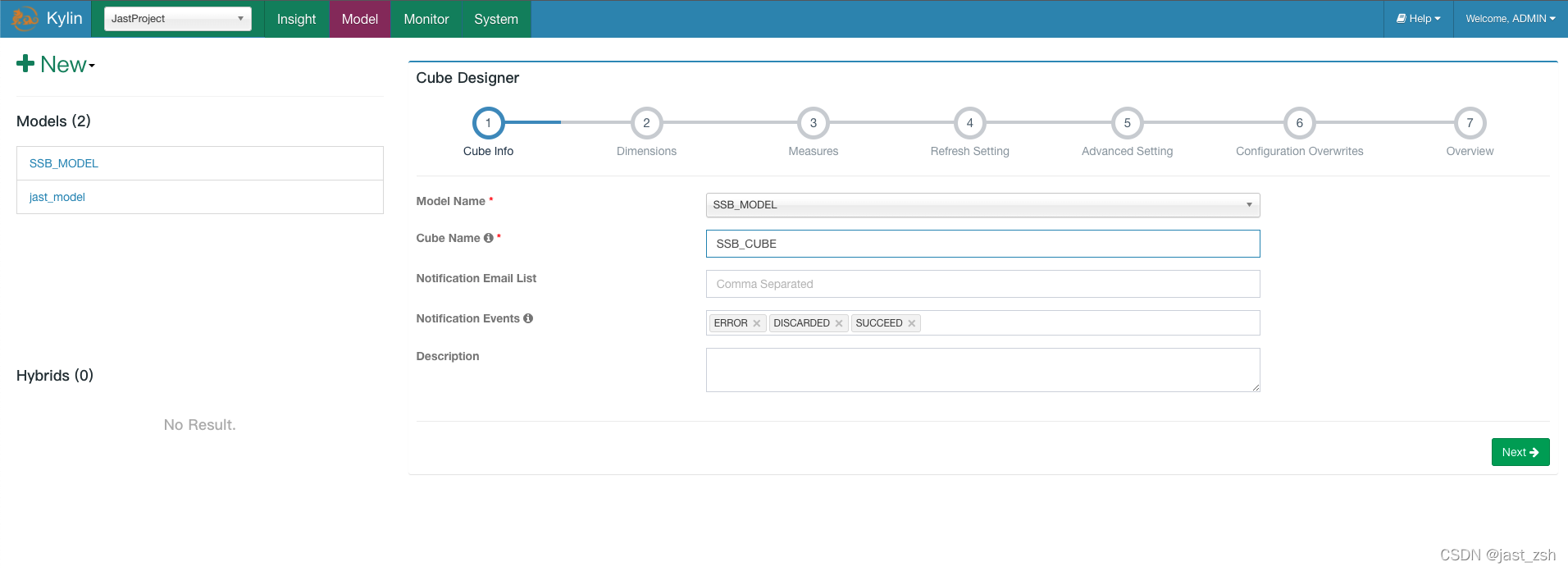Select the jast_model model link
The width and height of the screenshot is (1568, 571).
[x=57, y=197]
